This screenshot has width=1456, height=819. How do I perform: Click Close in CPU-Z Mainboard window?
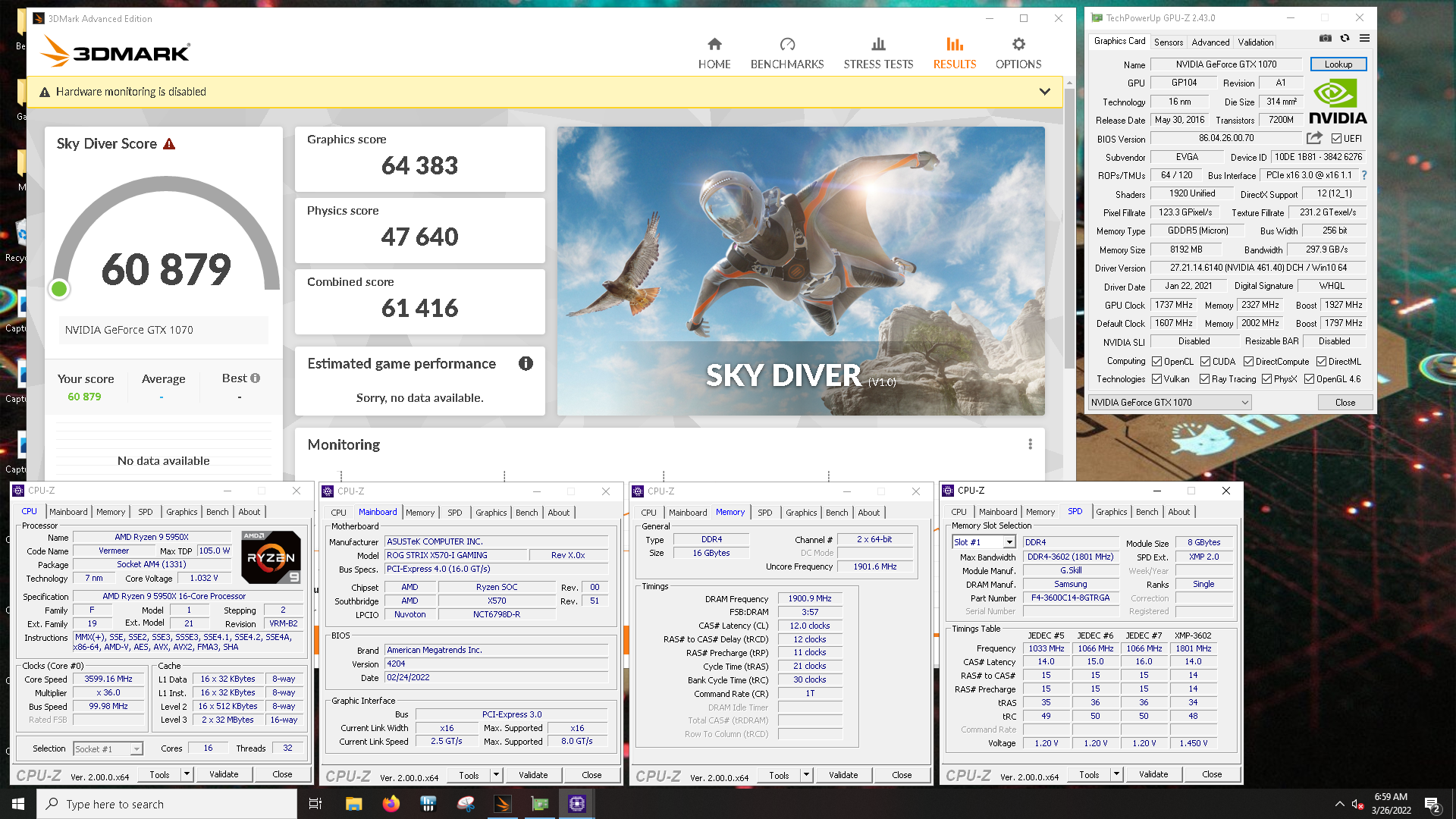point(591,775)
